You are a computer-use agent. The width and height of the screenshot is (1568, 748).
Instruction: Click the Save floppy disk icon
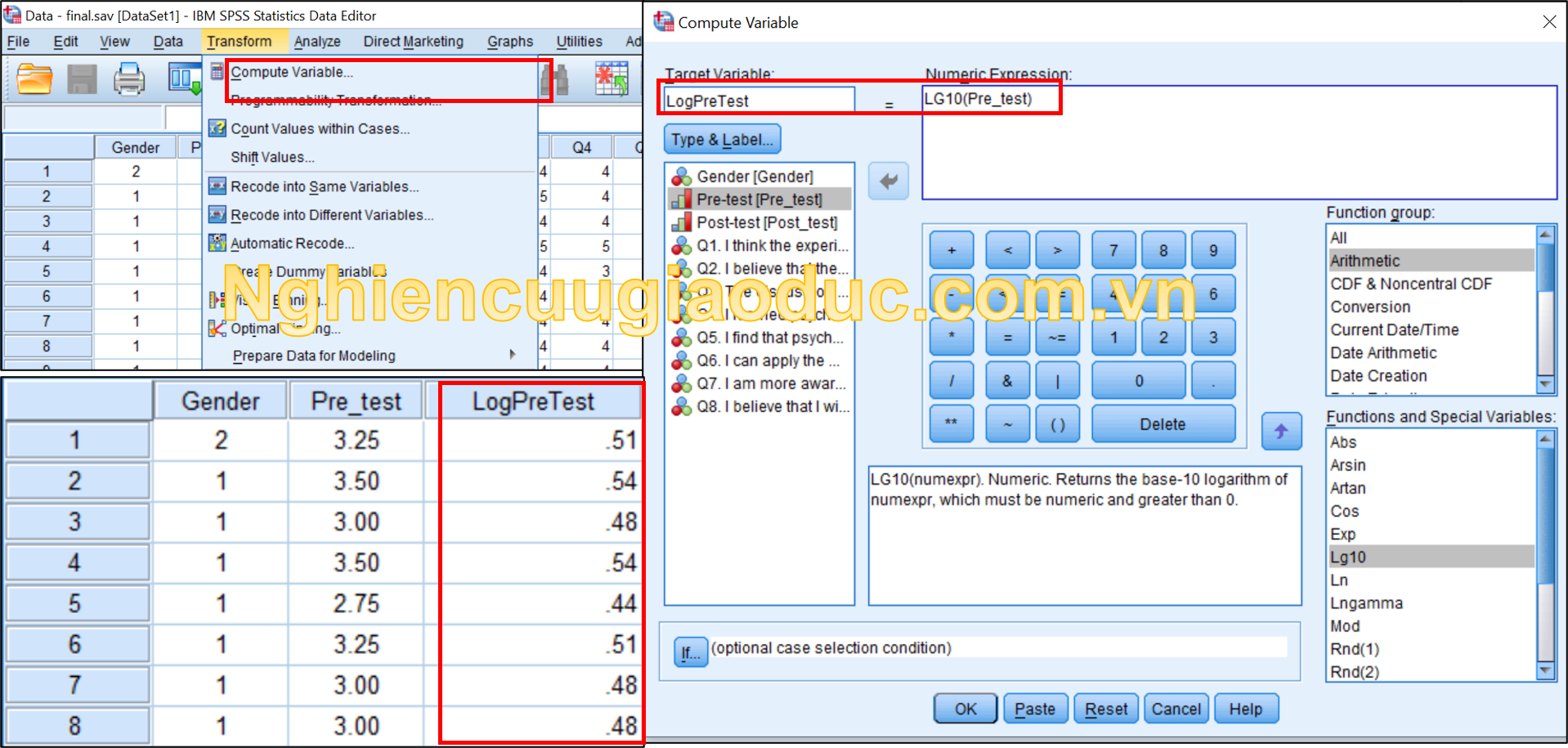pos(82,79)
